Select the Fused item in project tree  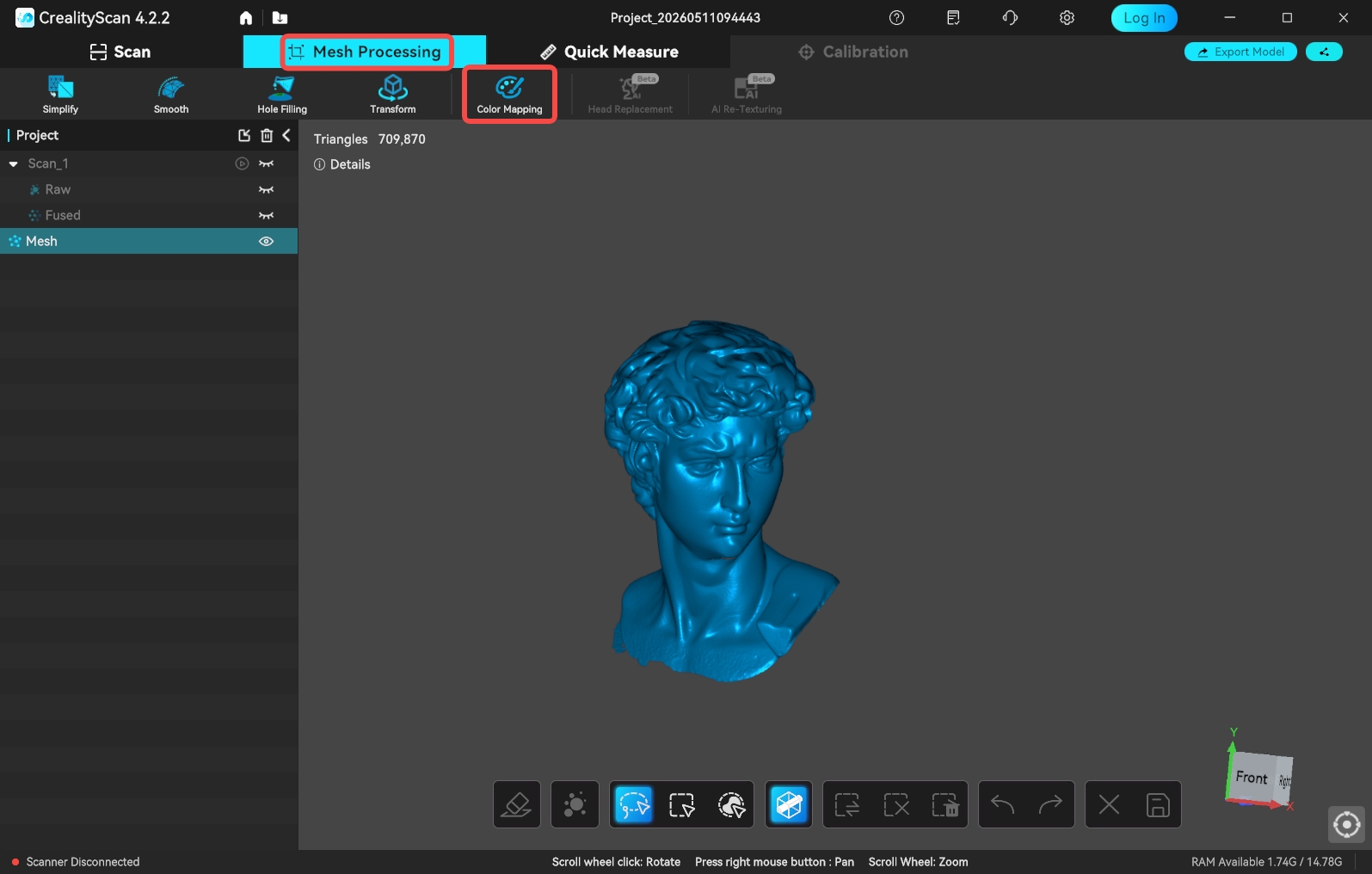[149, 215]
